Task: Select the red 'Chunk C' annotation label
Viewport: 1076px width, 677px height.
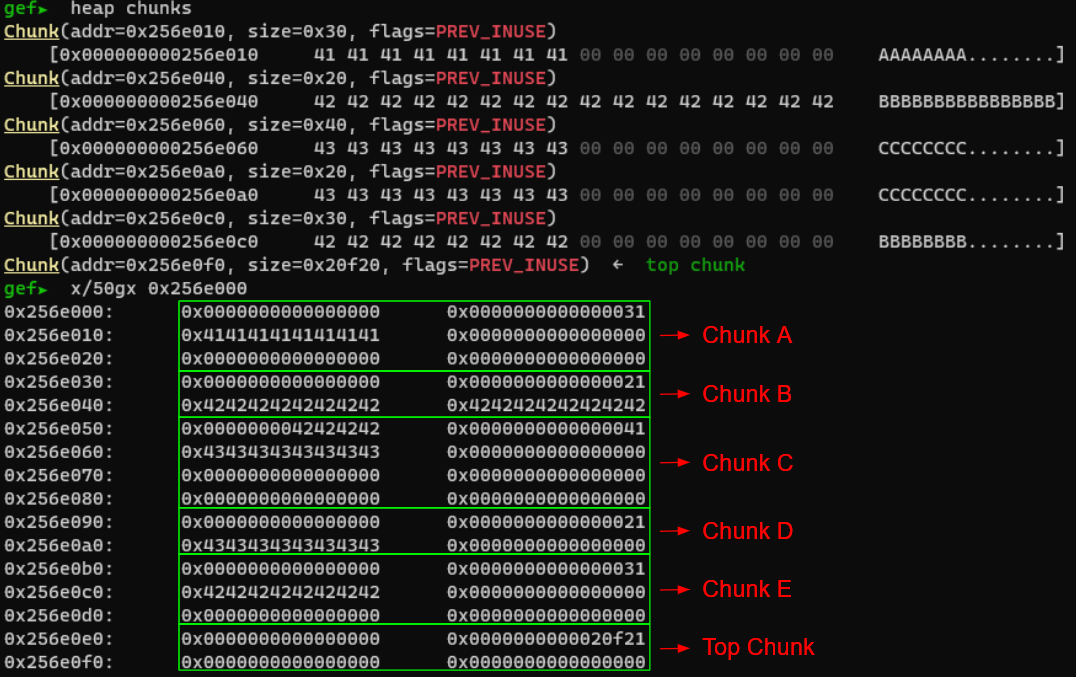Action: click(747, 463)
